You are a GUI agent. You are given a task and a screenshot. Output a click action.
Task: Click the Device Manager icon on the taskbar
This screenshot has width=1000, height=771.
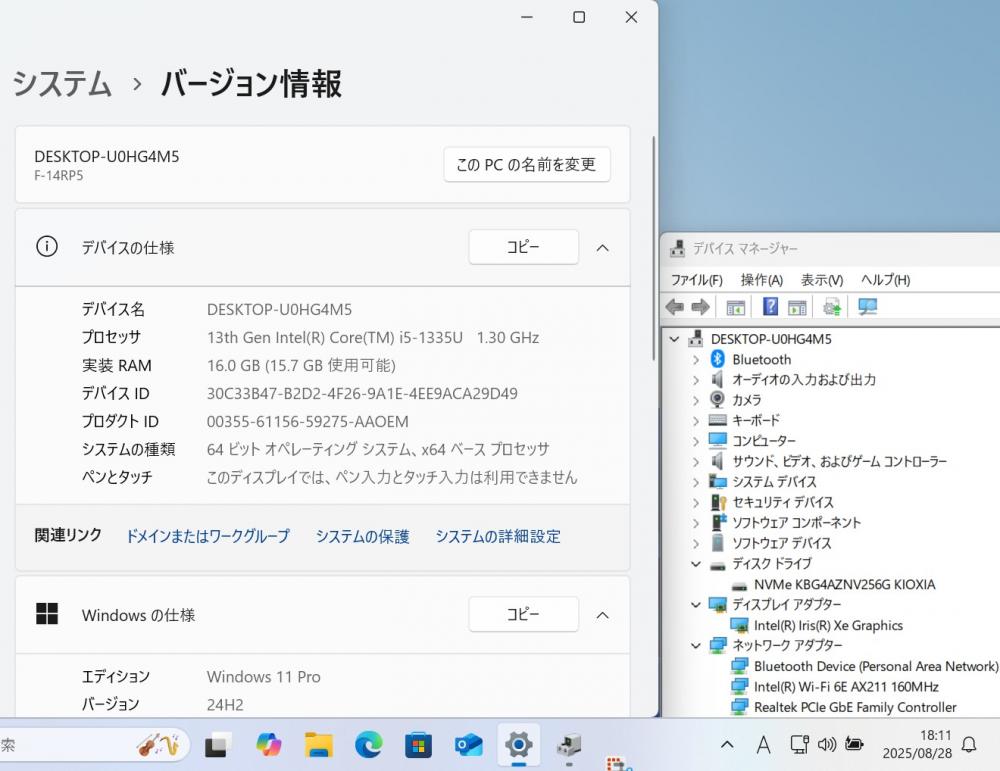click(x=569, y=744)
